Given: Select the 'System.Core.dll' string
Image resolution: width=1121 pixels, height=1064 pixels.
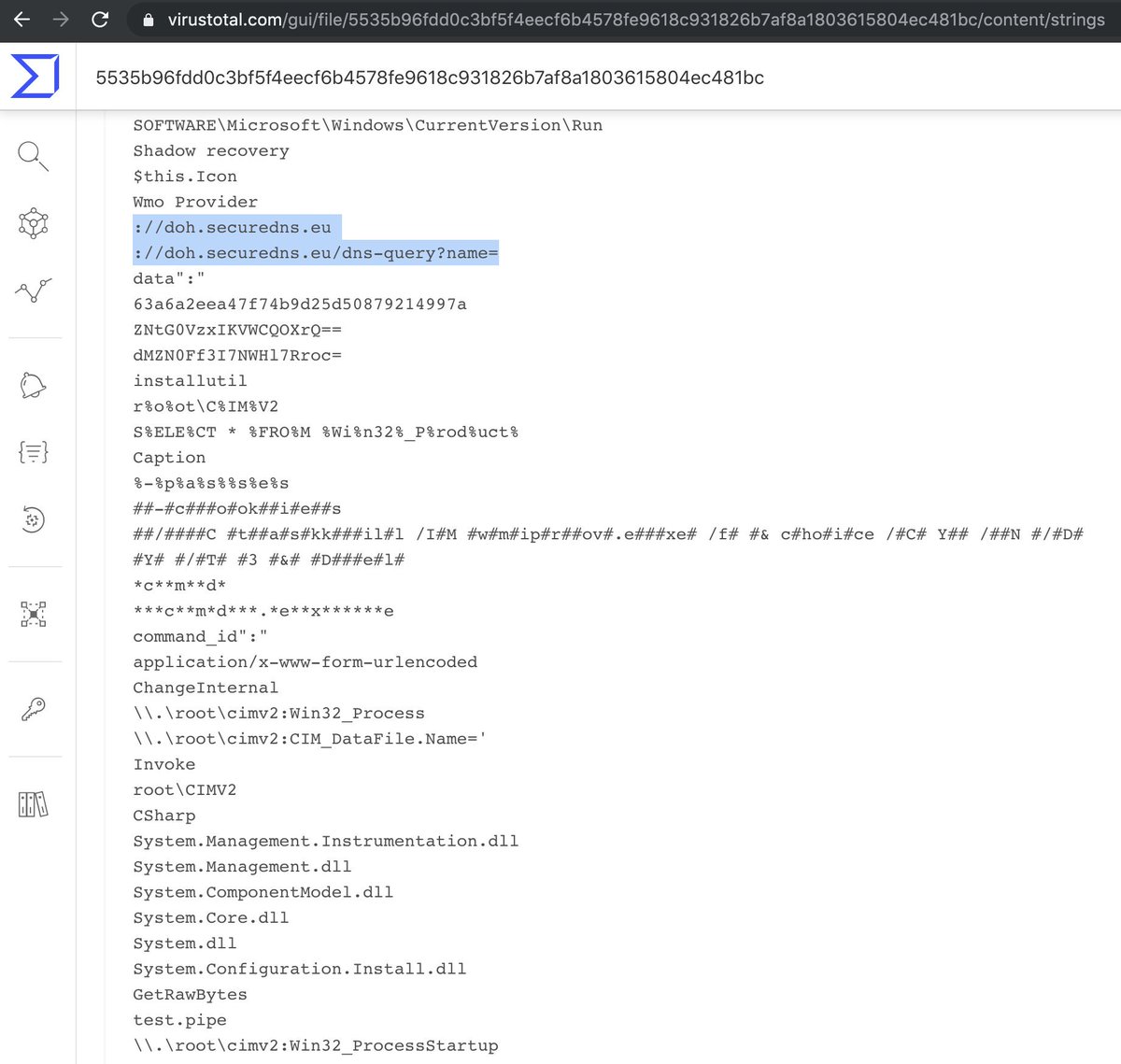Looking at the screenshot, I should coord(211,918).
